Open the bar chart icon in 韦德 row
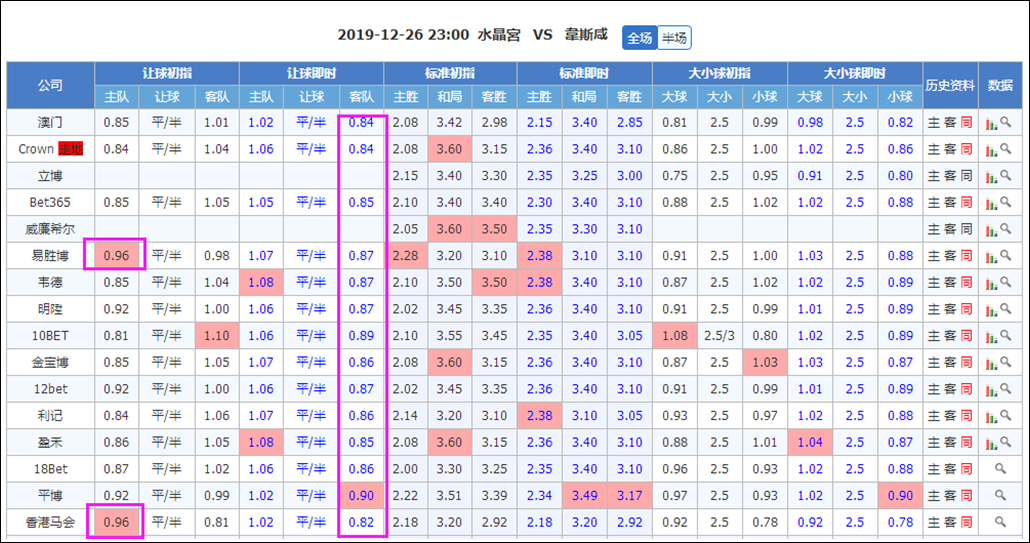This screenshot has width=1030, height=543. (x=991, y=282)
